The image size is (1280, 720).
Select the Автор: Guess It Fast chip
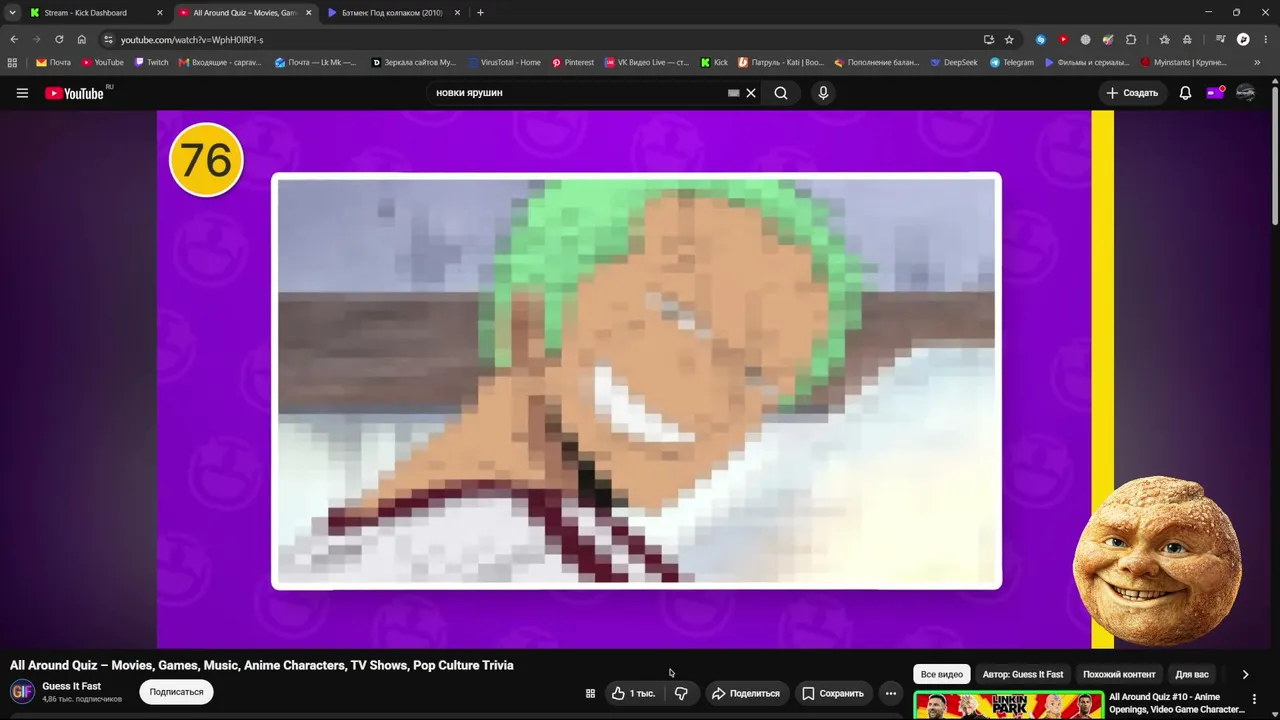pos(1023,674)
